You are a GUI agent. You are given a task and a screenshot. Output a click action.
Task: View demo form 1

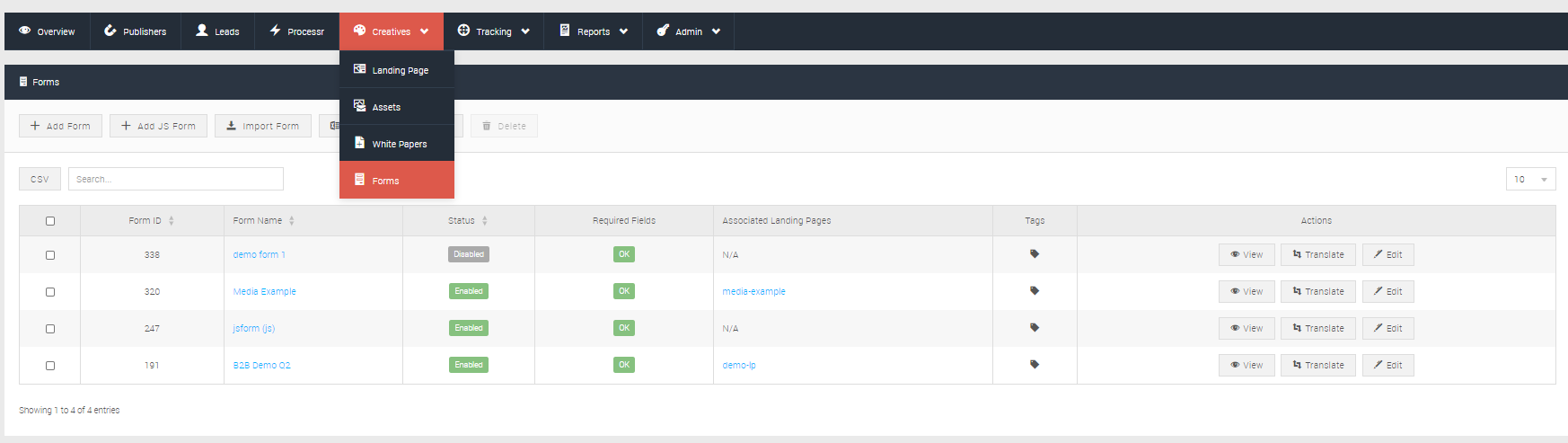point(1246,254)
